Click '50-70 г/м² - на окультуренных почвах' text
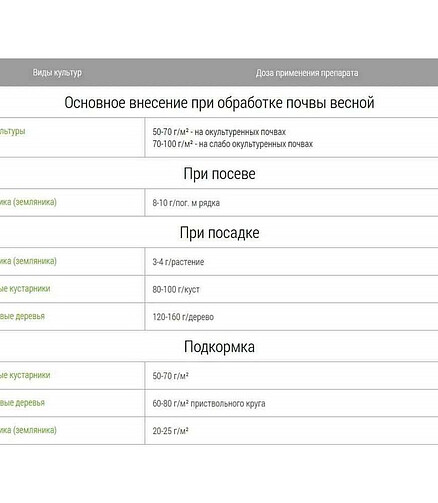The width and height of the screenshot is (438, 503). point(219,132)
